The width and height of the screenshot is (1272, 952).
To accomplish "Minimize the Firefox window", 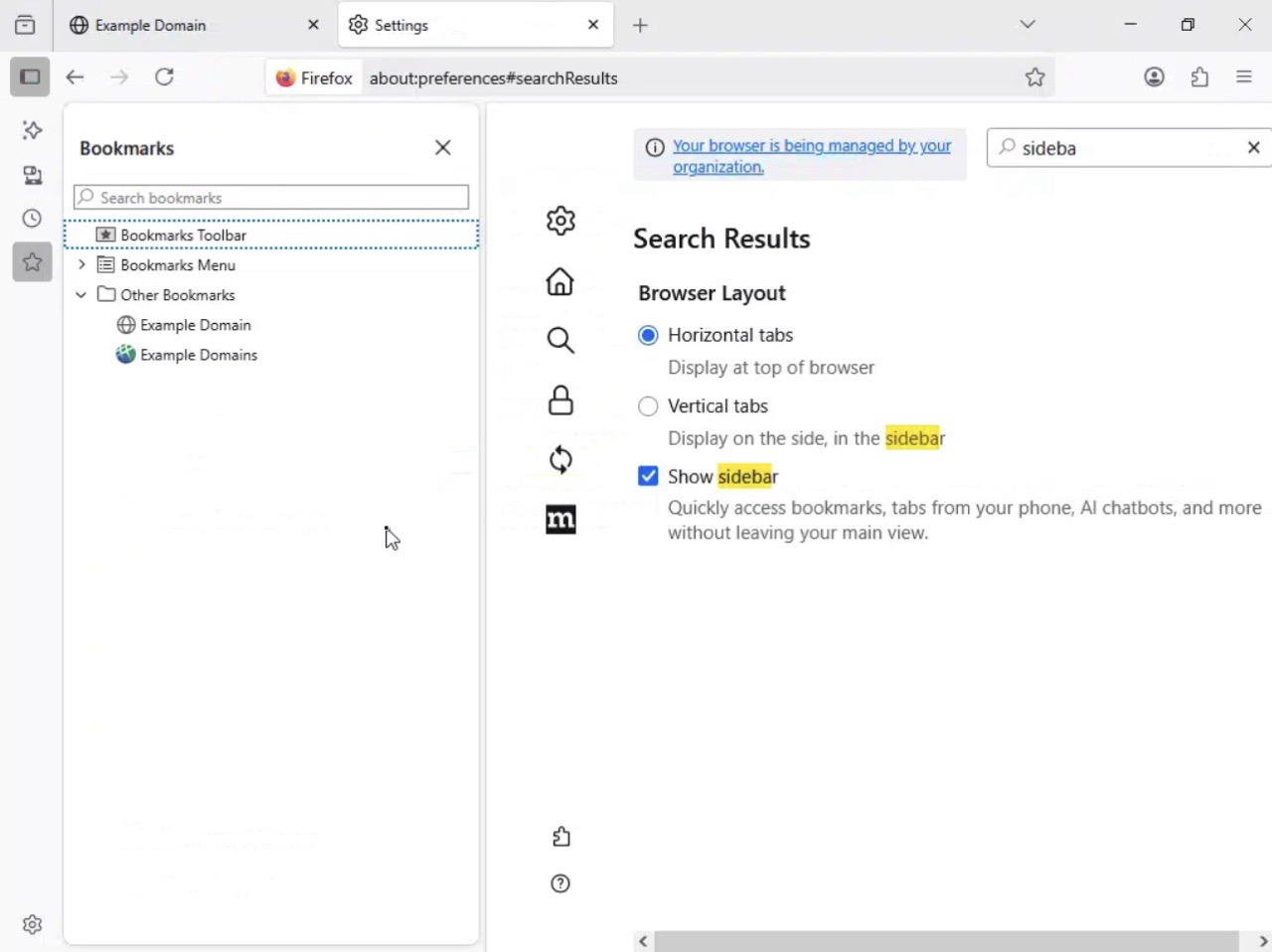I will (x=1130, y=25).
